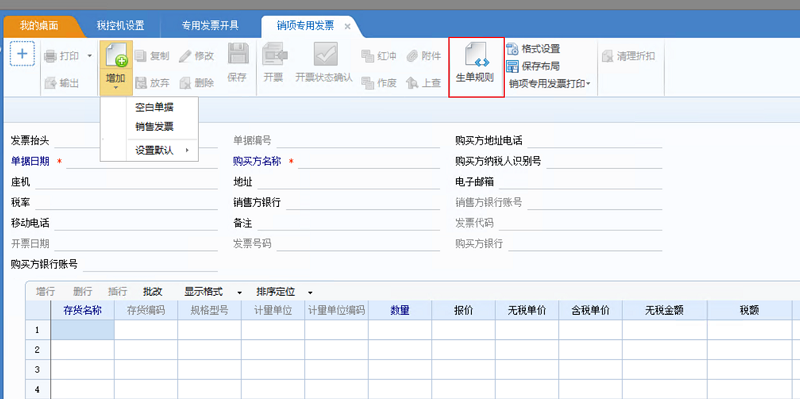
Task: Click the 清理折扣 clear discount icon
Action: (x=607, y=56)
